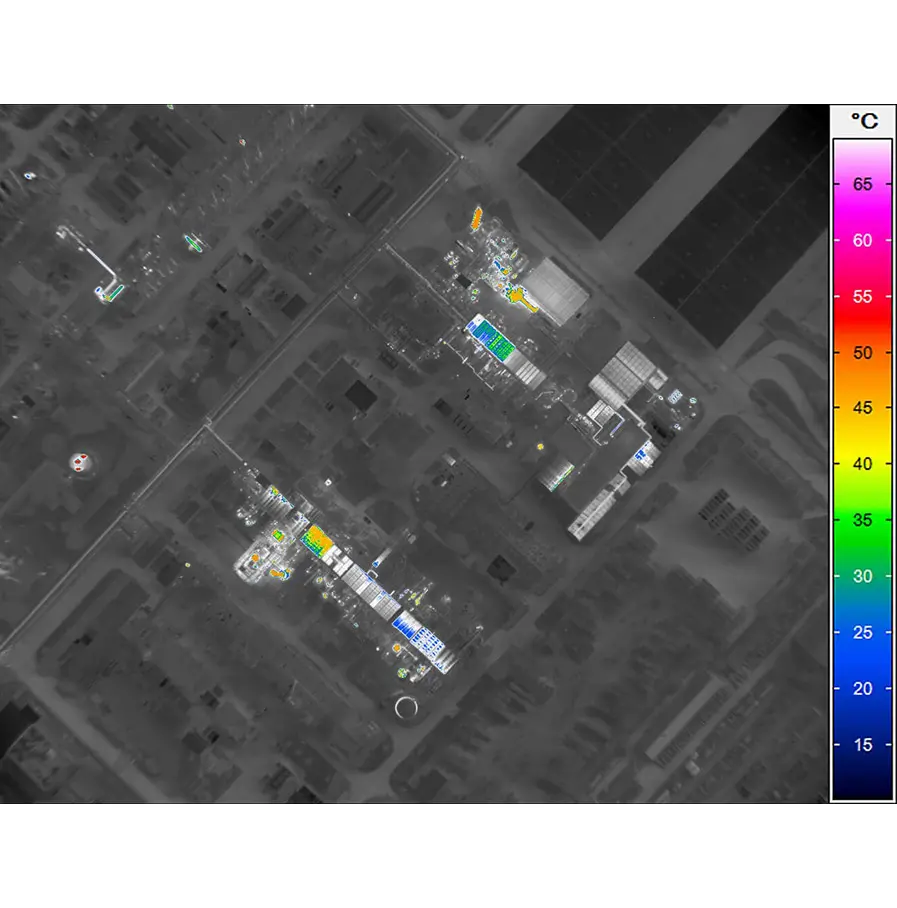The image size is (897, 908).
Task: Select the 65 degree scale label
Action: pos(862,184)
